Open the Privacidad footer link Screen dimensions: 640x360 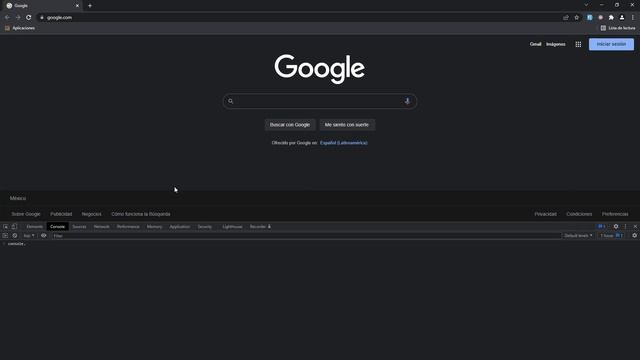[x=545, y=214]
